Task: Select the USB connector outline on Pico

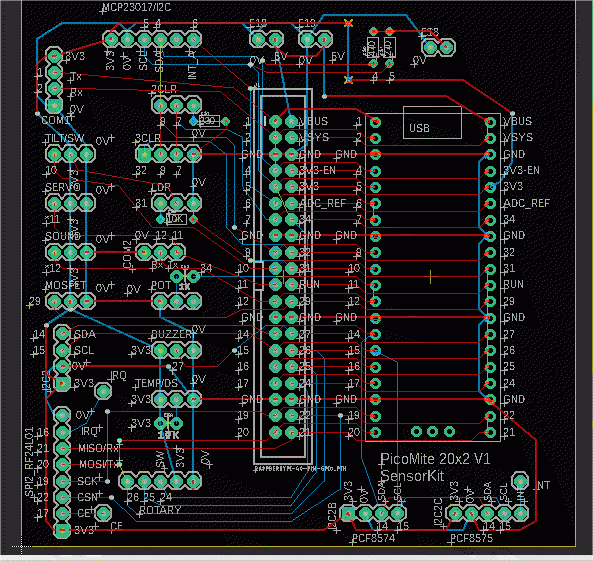Action: pos(432,122)
